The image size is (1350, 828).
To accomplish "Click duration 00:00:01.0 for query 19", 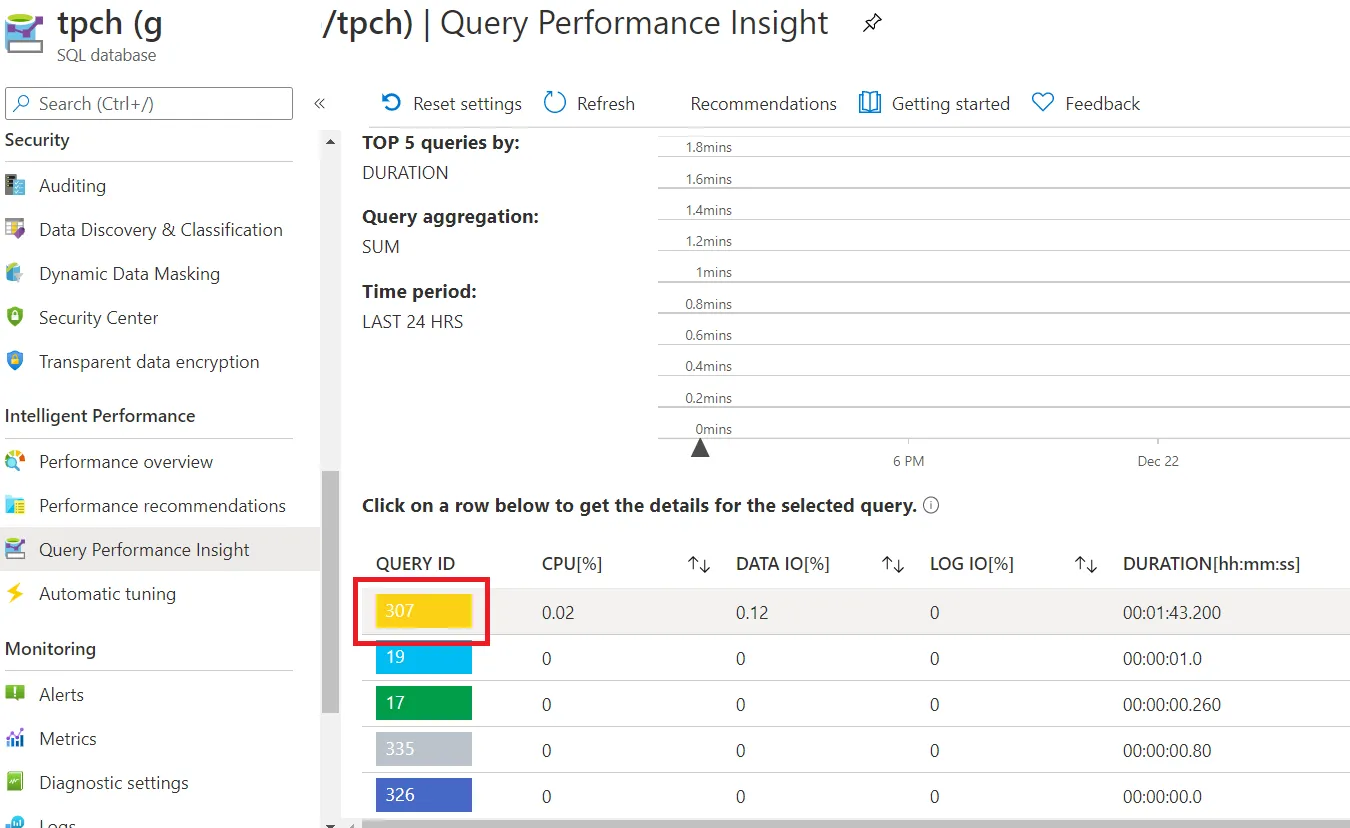I will pos(1163,659).
